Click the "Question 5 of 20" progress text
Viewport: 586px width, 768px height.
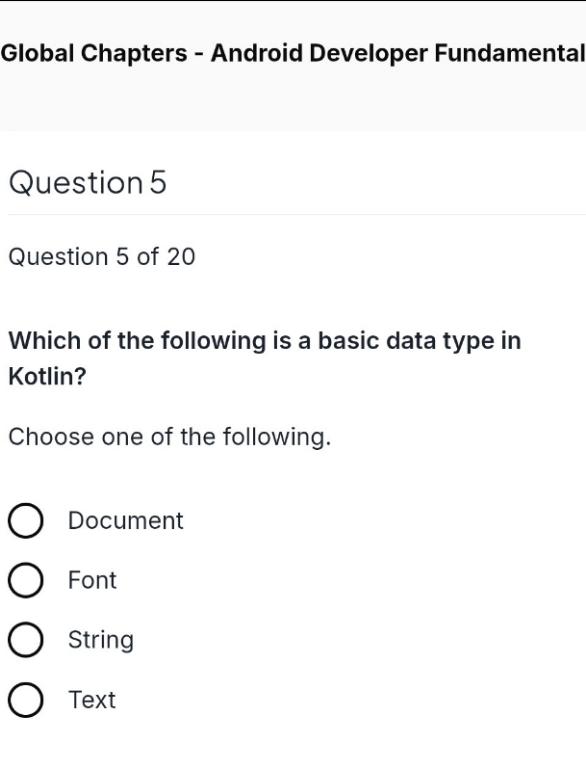coord(102,257)
